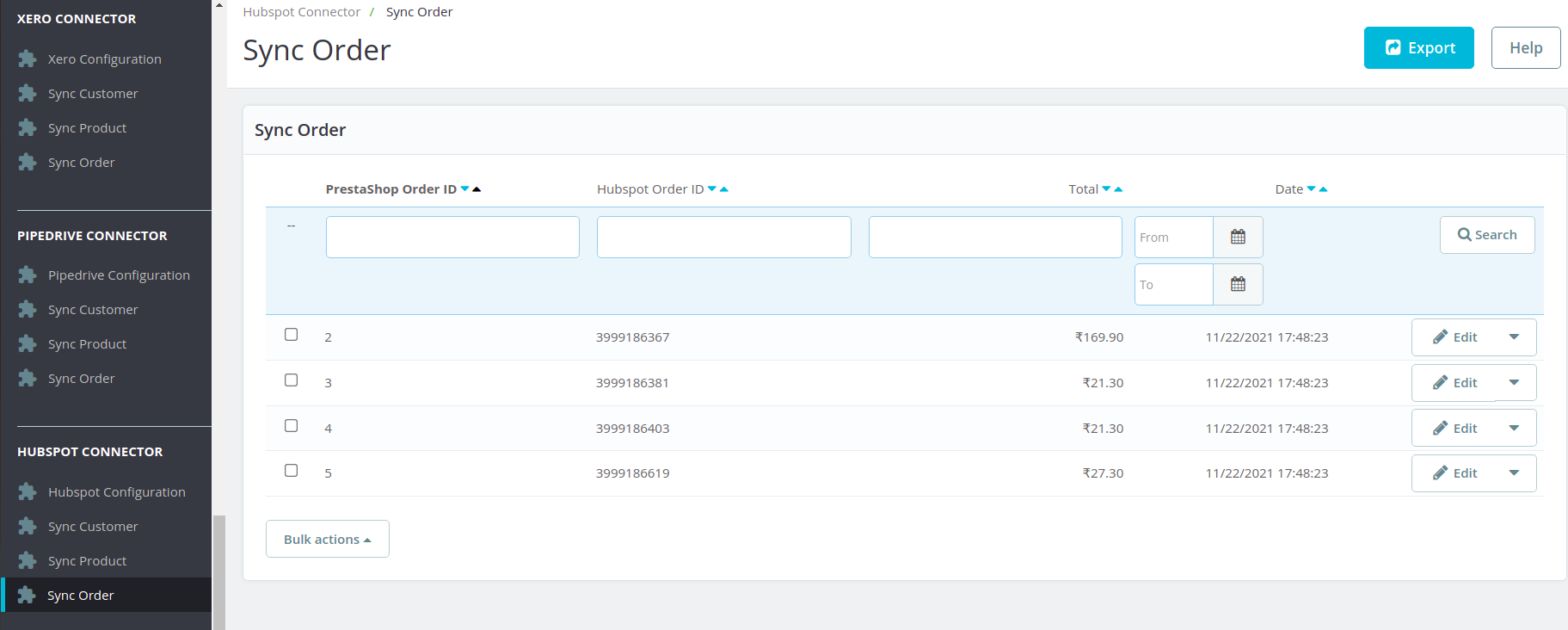Sort Total column descending arrow
This screenshot has height=630, width=1568.
coord(1107,188)
